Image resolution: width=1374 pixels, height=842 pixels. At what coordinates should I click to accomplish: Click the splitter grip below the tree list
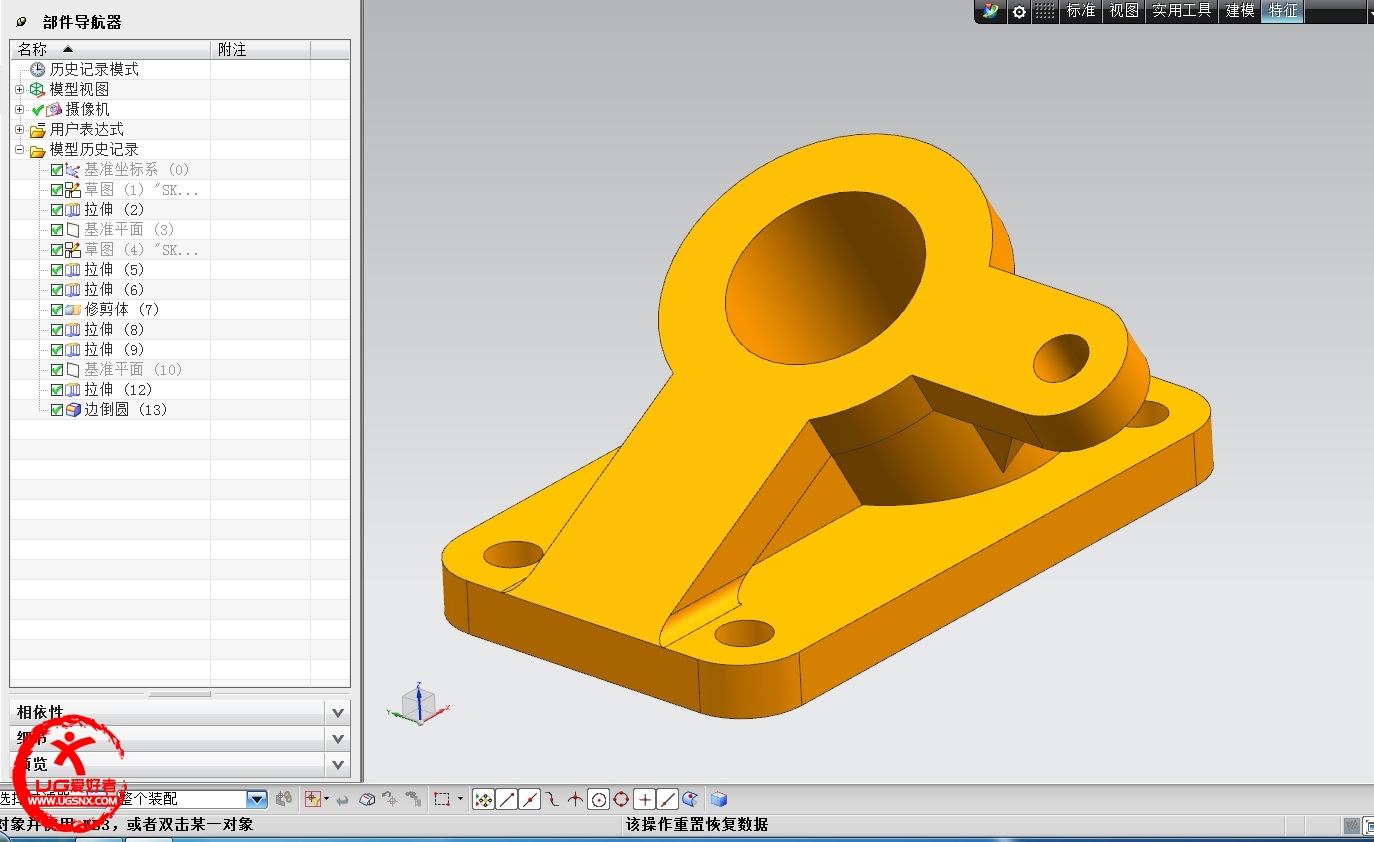[x=180, y=694]
